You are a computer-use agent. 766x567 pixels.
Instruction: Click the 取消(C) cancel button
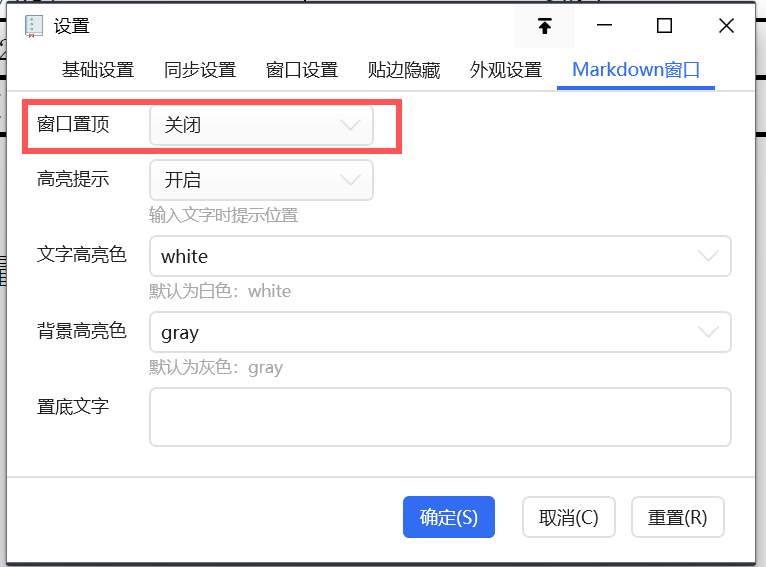tap(568, 518)
